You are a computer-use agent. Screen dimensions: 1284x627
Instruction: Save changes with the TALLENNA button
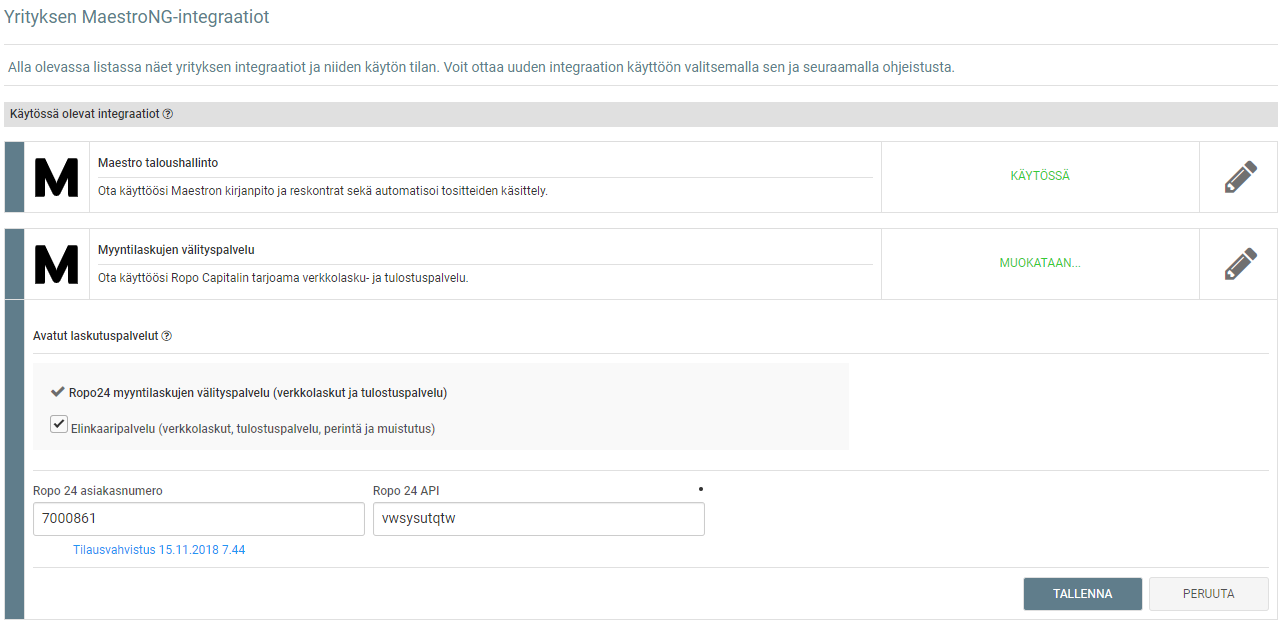point(1083,594)
